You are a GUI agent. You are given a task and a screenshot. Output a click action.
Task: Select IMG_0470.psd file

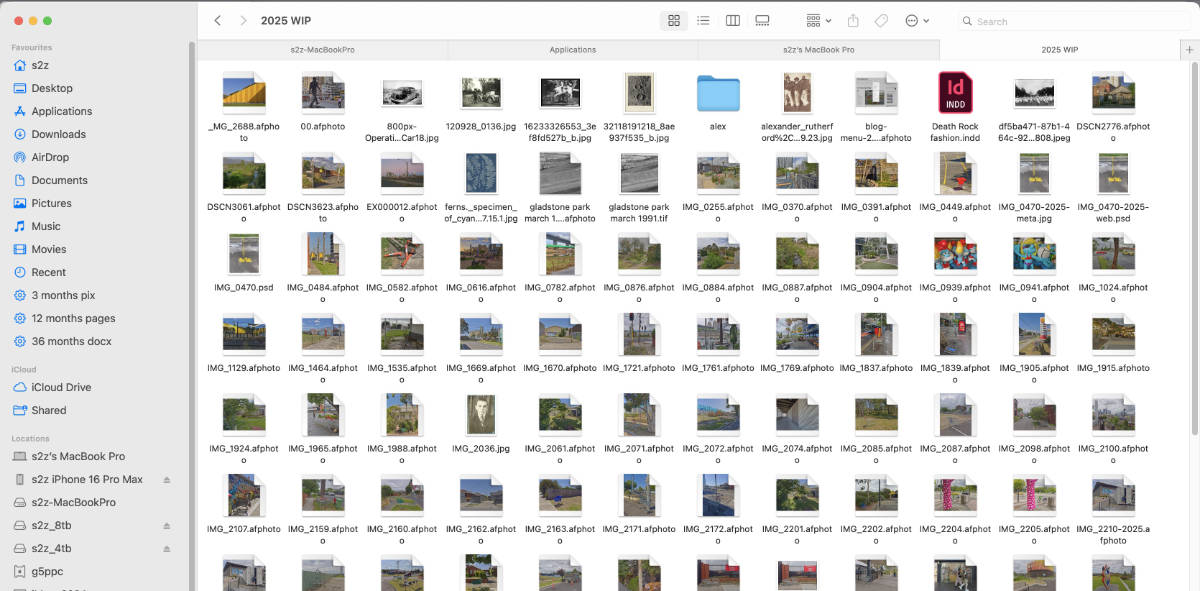coord(243,254)
